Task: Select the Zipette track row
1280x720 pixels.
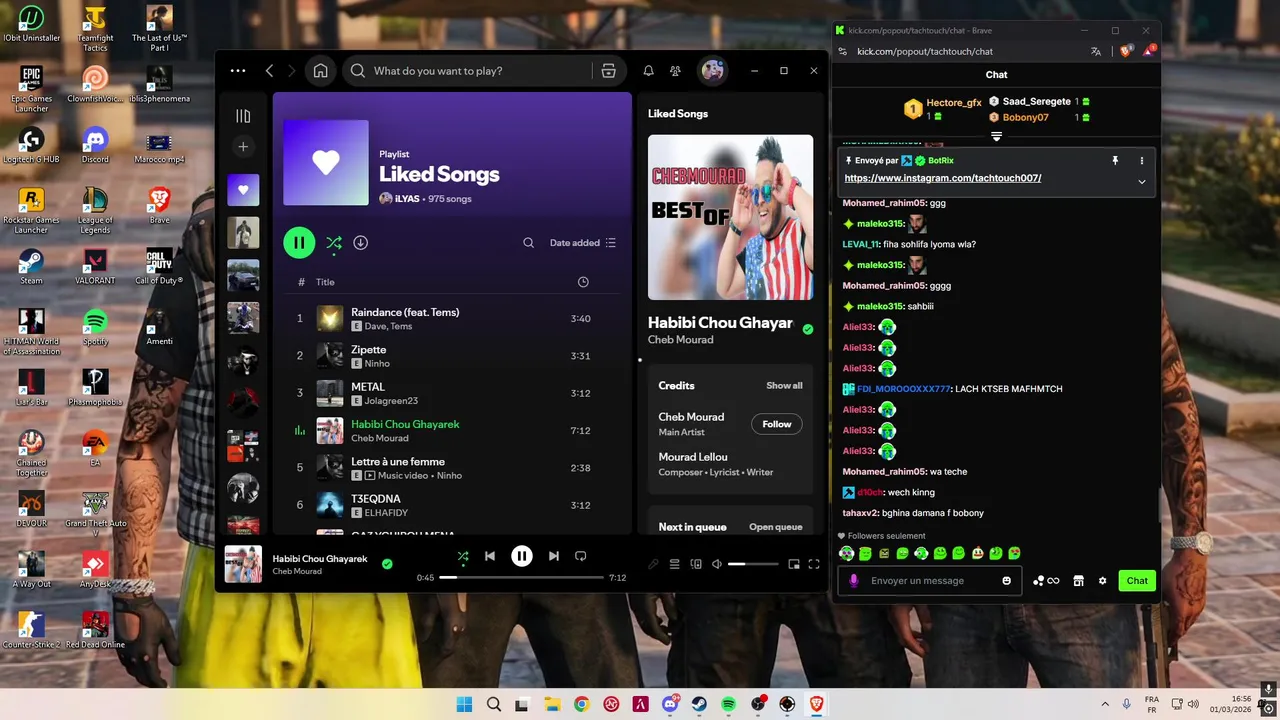Action: click(x=452, y=356)
